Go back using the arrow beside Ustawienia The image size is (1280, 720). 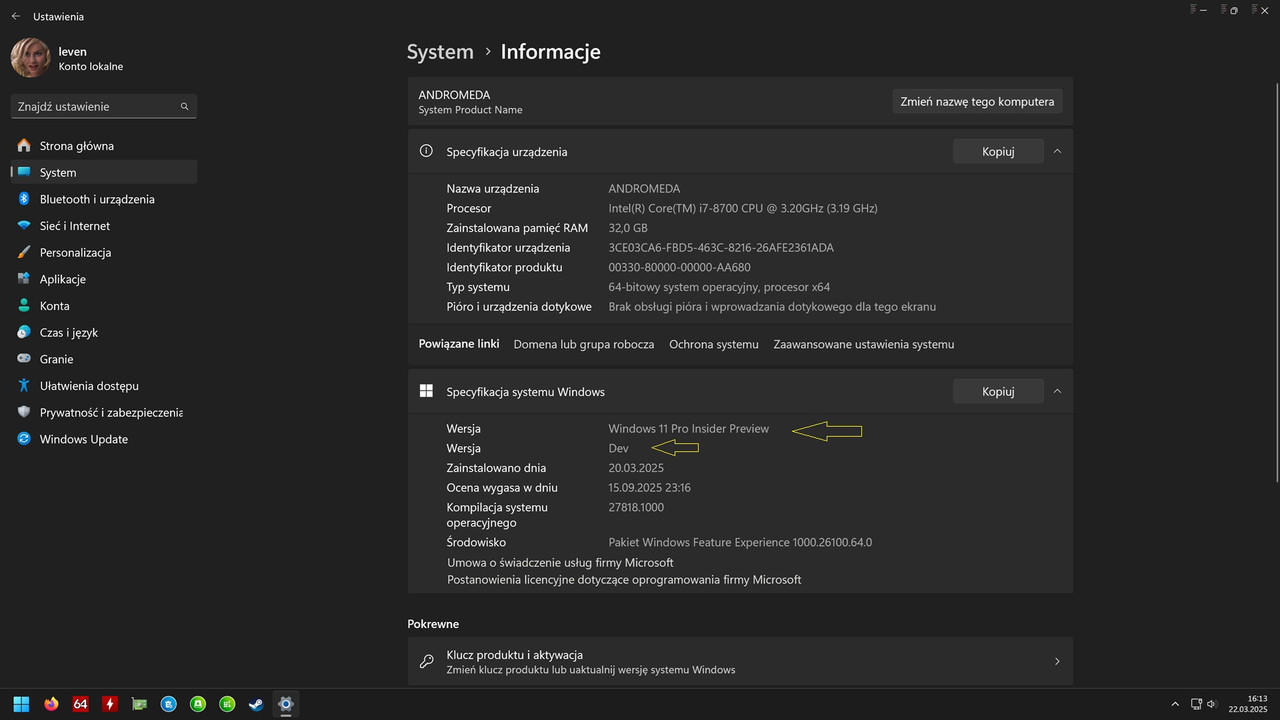coord(15,16)
